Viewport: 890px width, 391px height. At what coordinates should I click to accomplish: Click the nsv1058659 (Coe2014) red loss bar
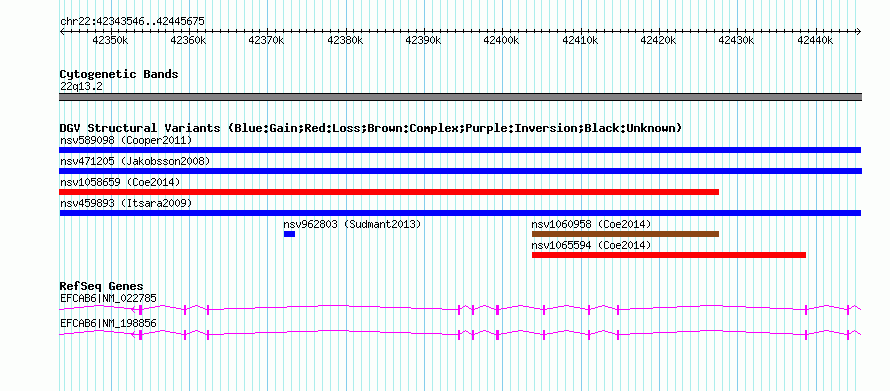click(x=389, y=192)
